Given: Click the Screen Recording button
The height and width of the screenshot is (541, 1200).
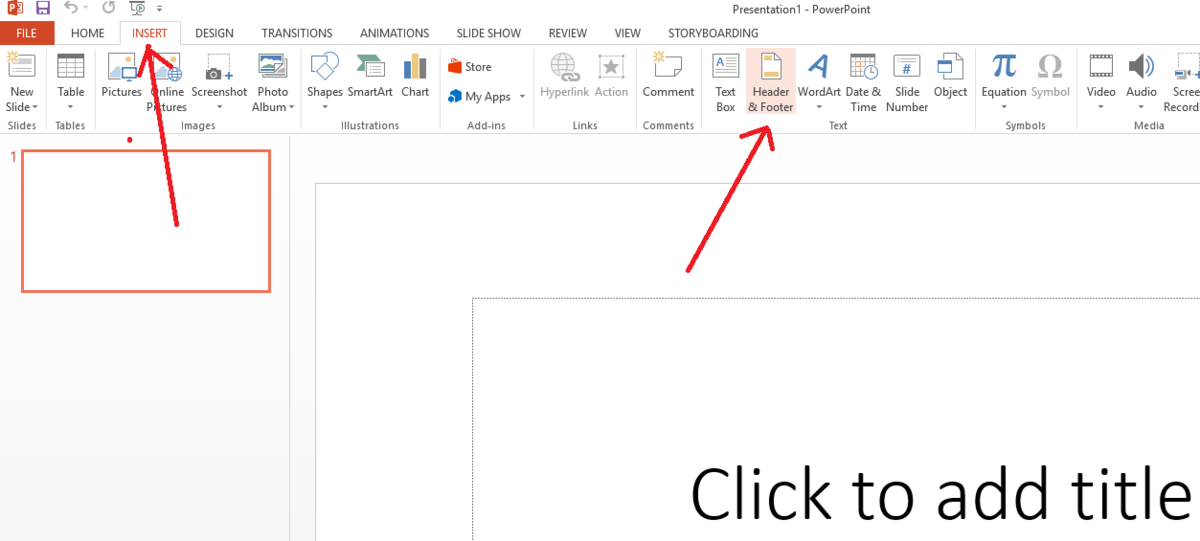Looking at the screenshot, I should click(x=1182, y=82).
